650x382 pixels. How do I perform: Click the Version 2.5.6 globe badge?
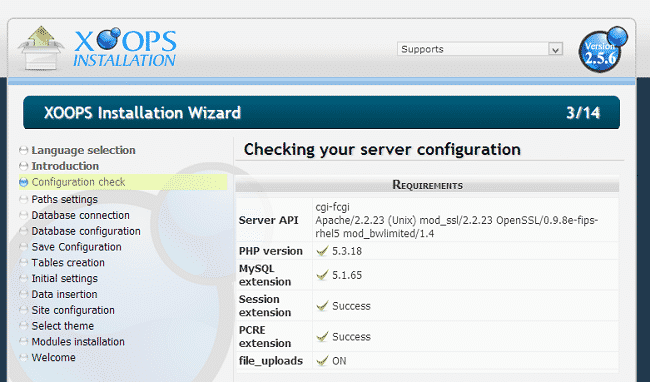point(603,49)
